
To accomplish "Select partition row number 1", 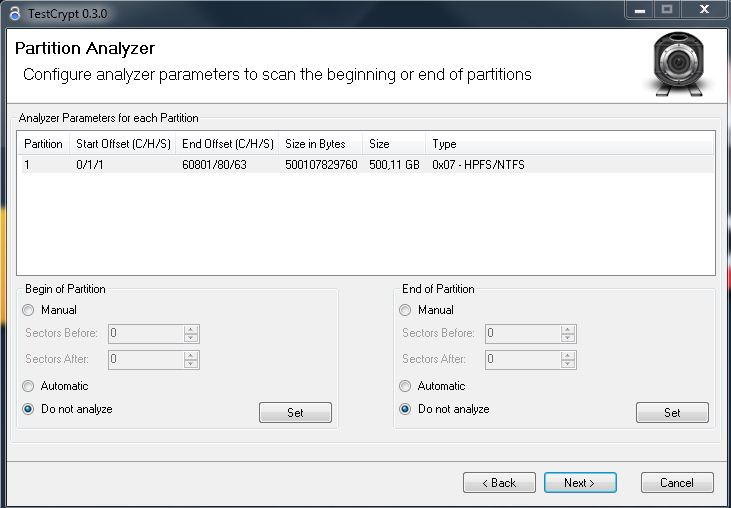I will pos(367,165).
